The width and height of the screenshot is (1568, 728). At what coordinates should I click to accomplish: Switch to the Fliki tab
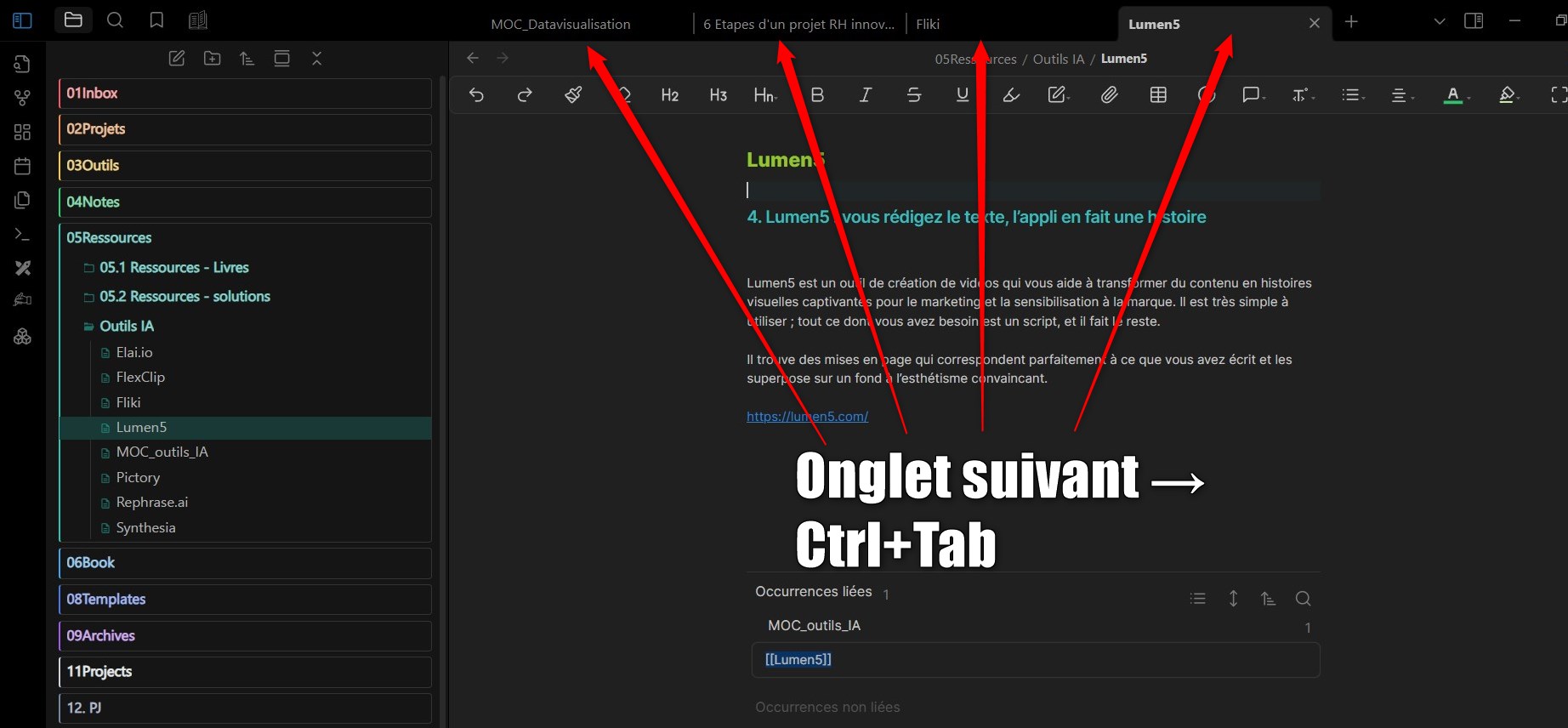pyautogui.click(x=928, y=24)
